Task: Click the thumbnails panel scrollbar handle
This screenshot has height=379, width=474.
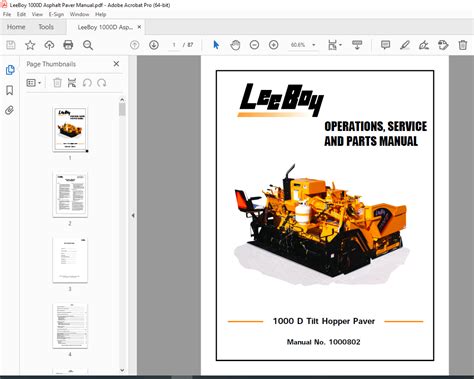Action: 122,109
